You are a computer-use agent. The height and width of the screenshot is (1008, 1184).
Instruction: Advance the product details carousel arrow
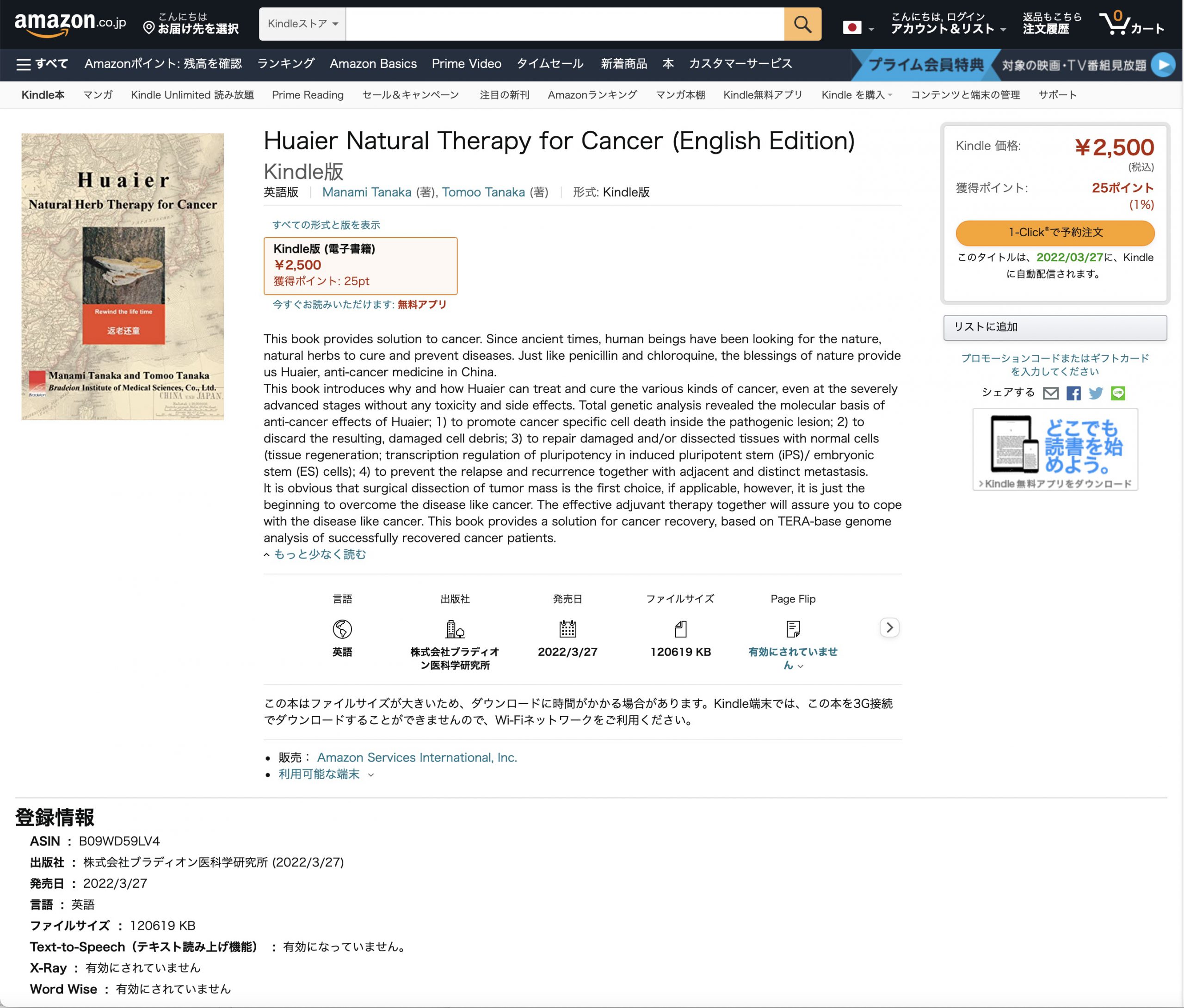tap(889, 627)
